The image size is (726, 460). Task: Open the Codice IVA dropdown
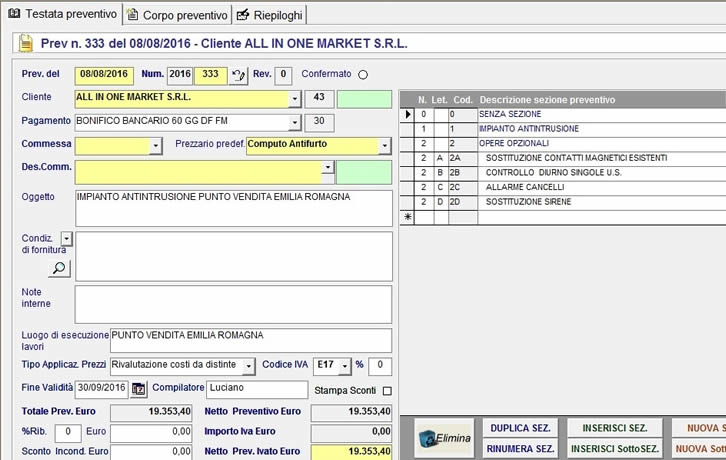344,366
